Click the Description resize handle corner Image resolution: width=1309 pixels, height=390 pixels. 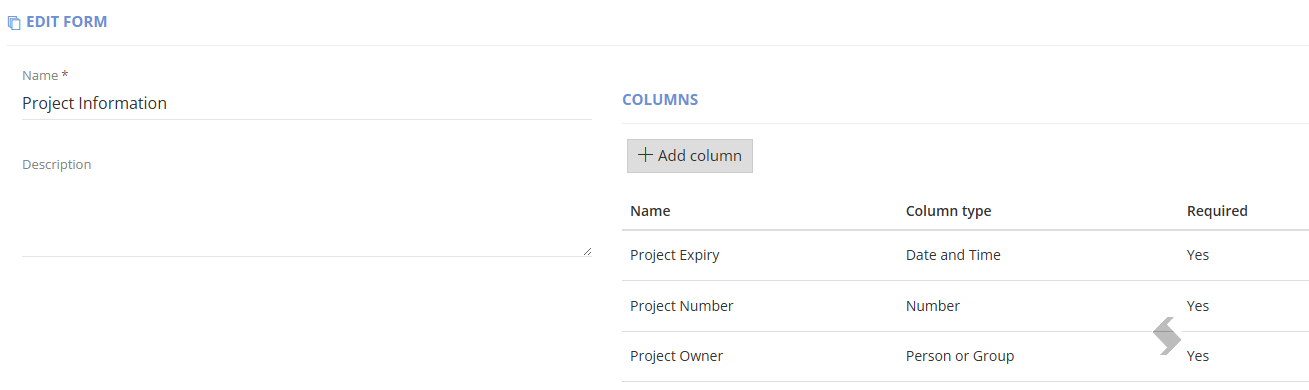click(587, 251)
